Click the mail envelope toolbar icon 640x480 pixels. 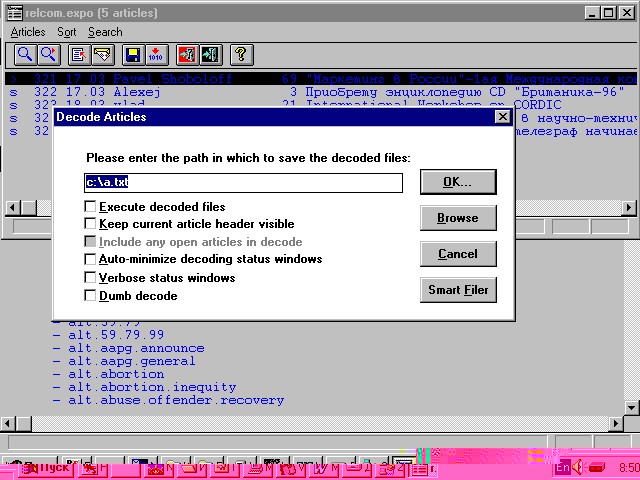pos(103,55)
